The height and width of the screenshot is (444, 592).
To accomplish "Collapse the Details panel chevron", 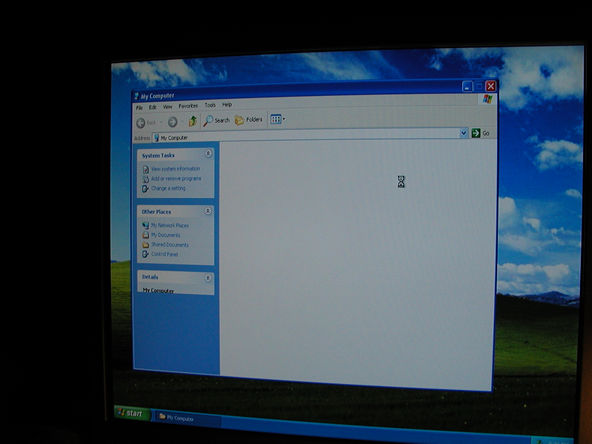I will [x=208, y=278].
